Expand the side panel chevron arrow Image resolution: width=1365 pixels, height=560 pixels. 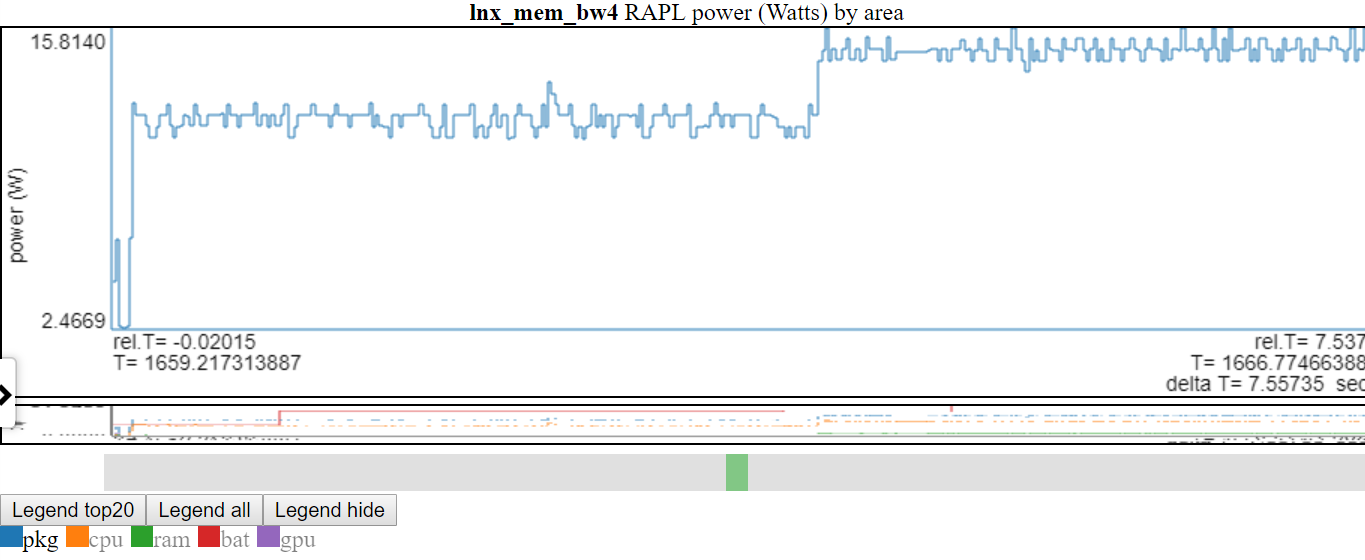[6, 394]
